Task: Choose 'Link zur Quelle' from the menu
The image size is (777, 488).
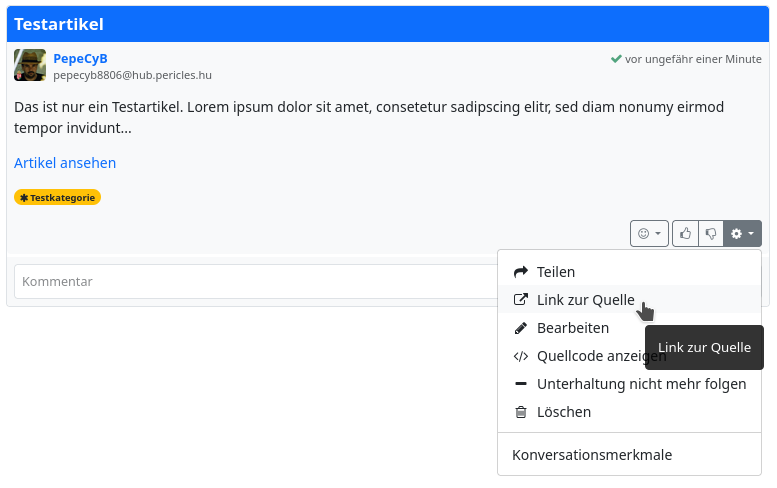Action: [x=585, y=299]
